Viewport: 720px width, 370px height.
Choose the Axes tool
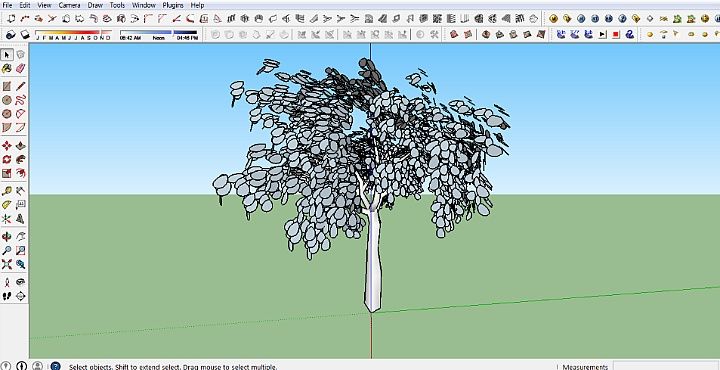[6, 219]
